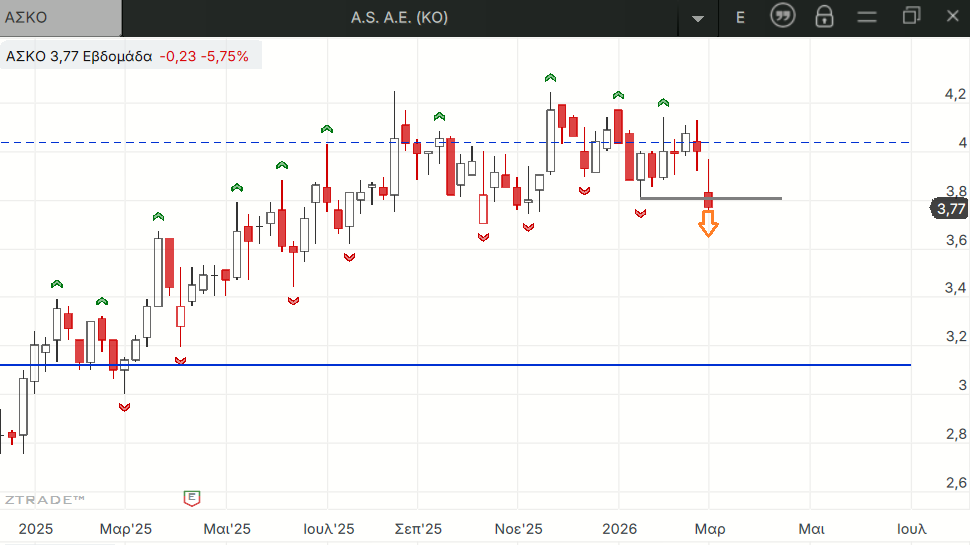This screenshot has width=970, height=545.
Task: Click the E event marker above the time axis
Action: tap(191, 497)
